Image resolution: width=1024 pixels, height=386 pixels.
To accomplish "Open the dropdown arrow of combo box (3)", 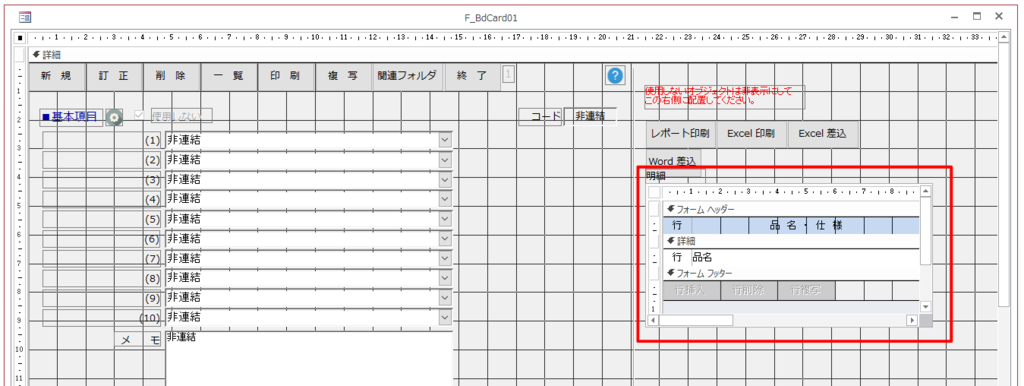I will click(x=445, y=180).
